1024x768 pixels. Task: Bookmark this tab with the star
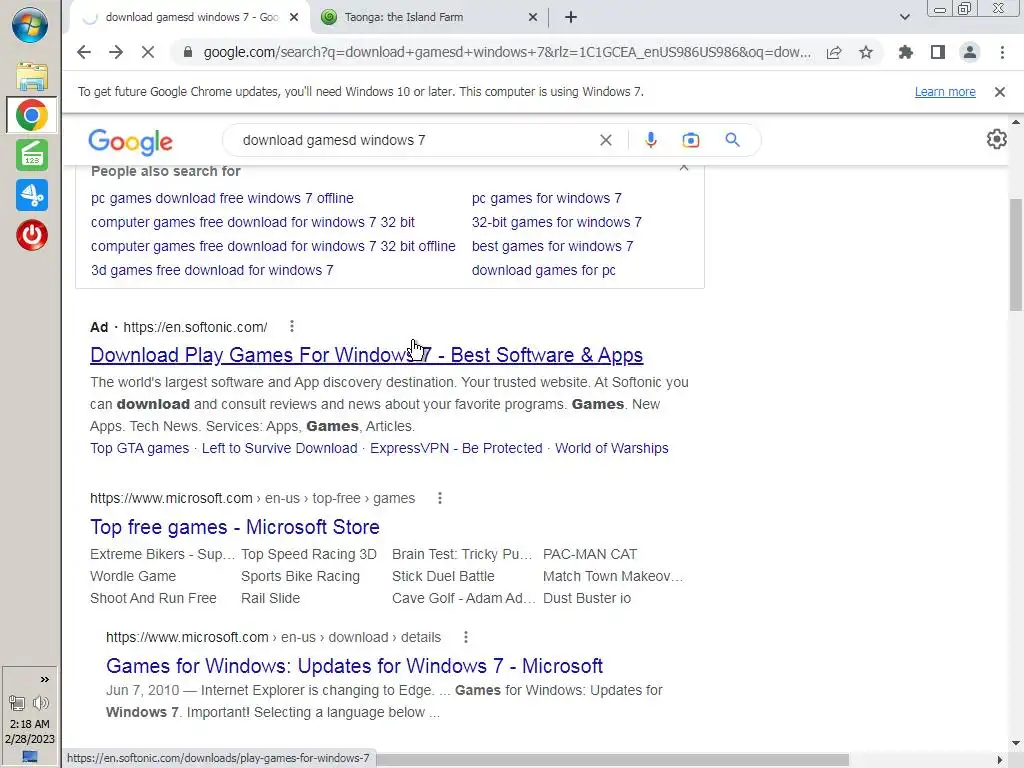[866, 52]
